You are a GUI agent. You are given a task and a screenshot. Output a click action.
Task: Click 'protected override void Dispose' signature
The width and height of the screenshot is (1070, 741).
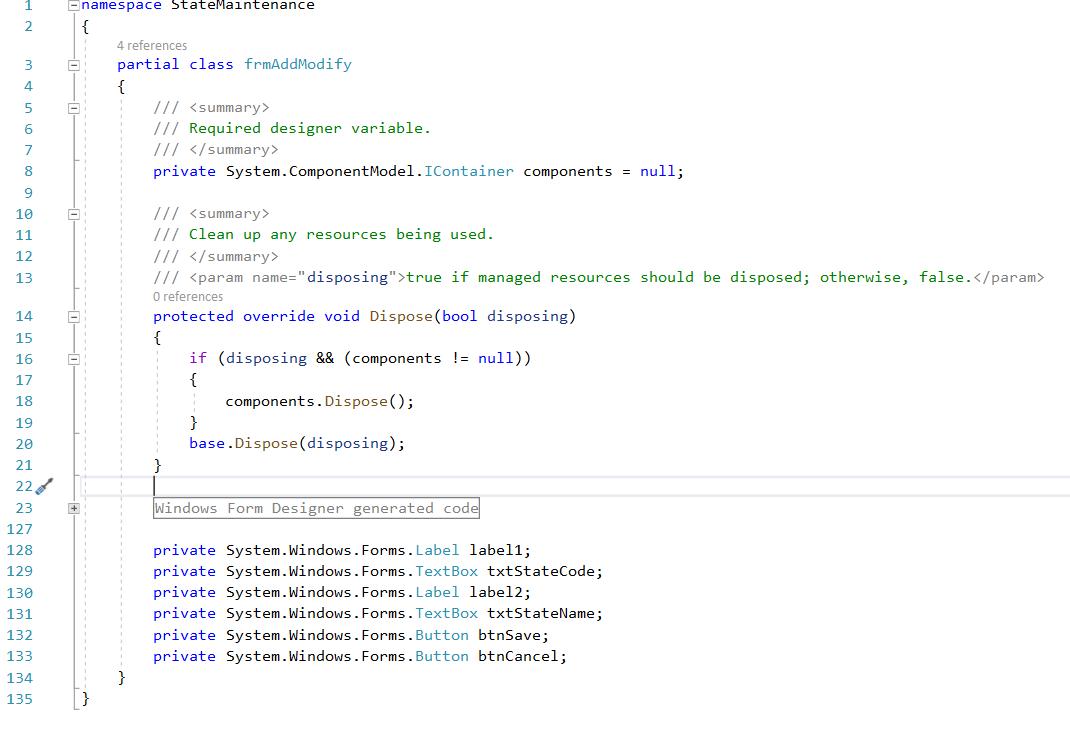[x=364, y=317]
